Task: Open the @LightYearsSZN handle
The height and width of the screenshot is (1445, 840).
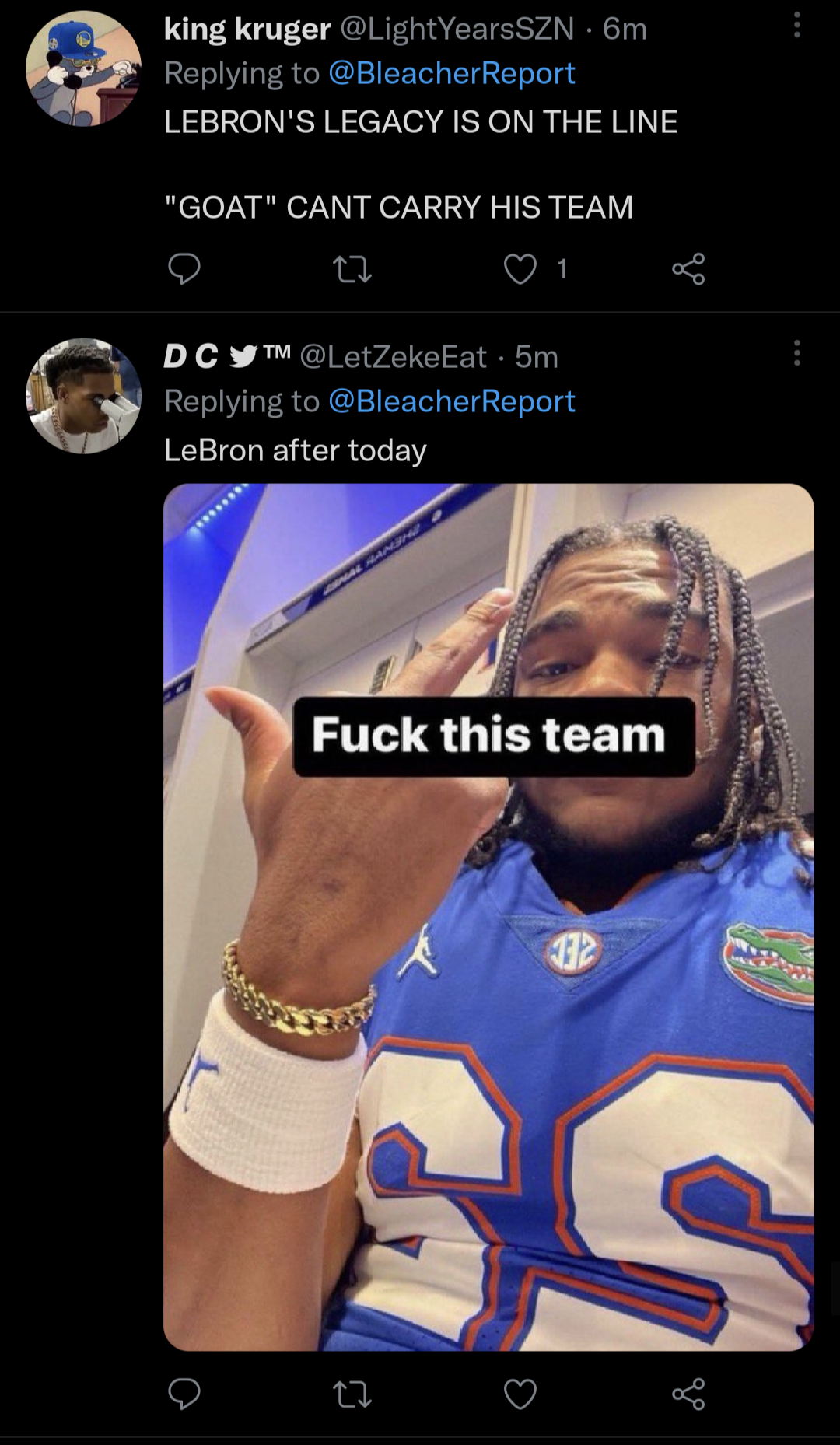Action: 457,29
